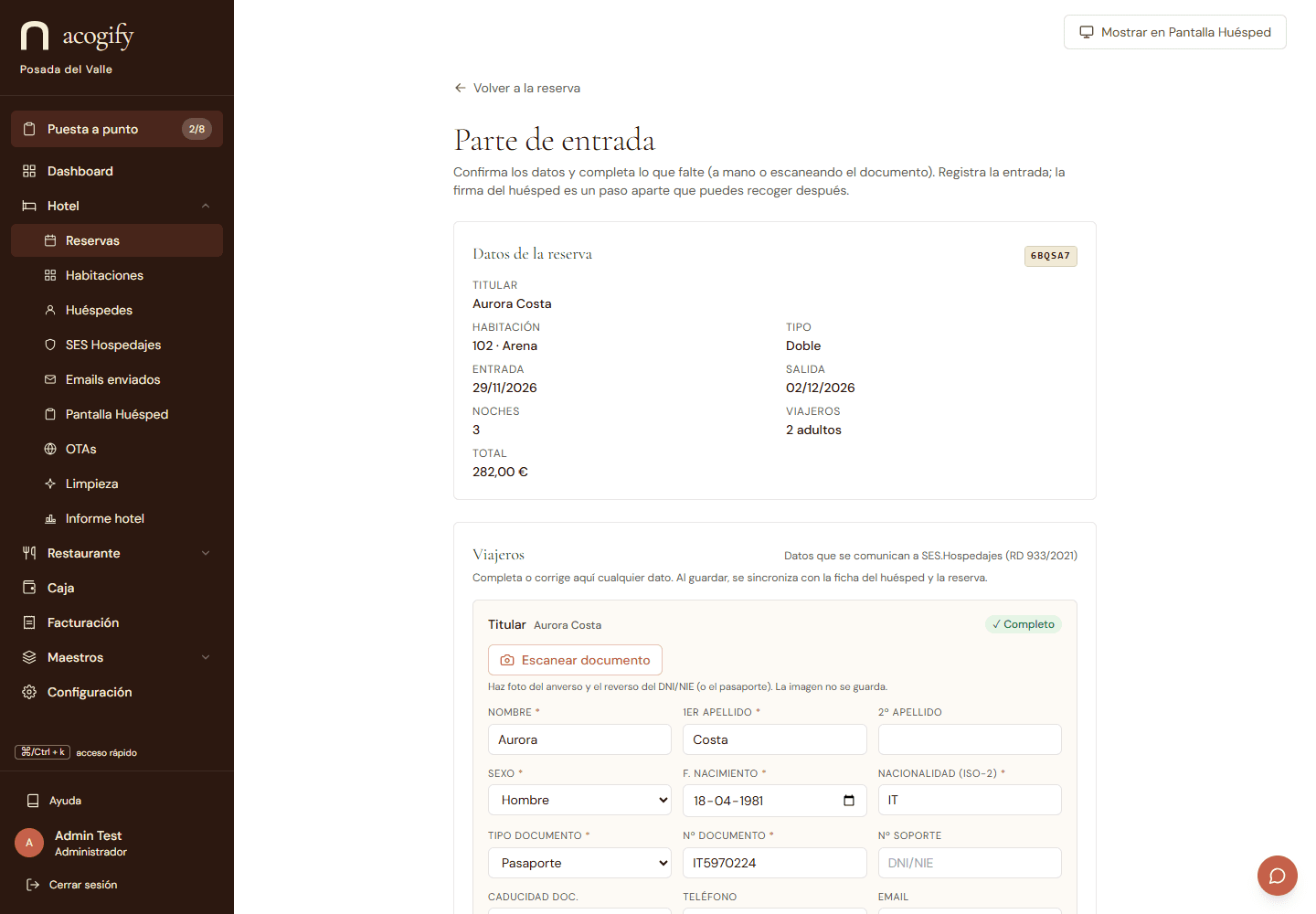
Task: Click the Completo status badge
Action: 1024,624
